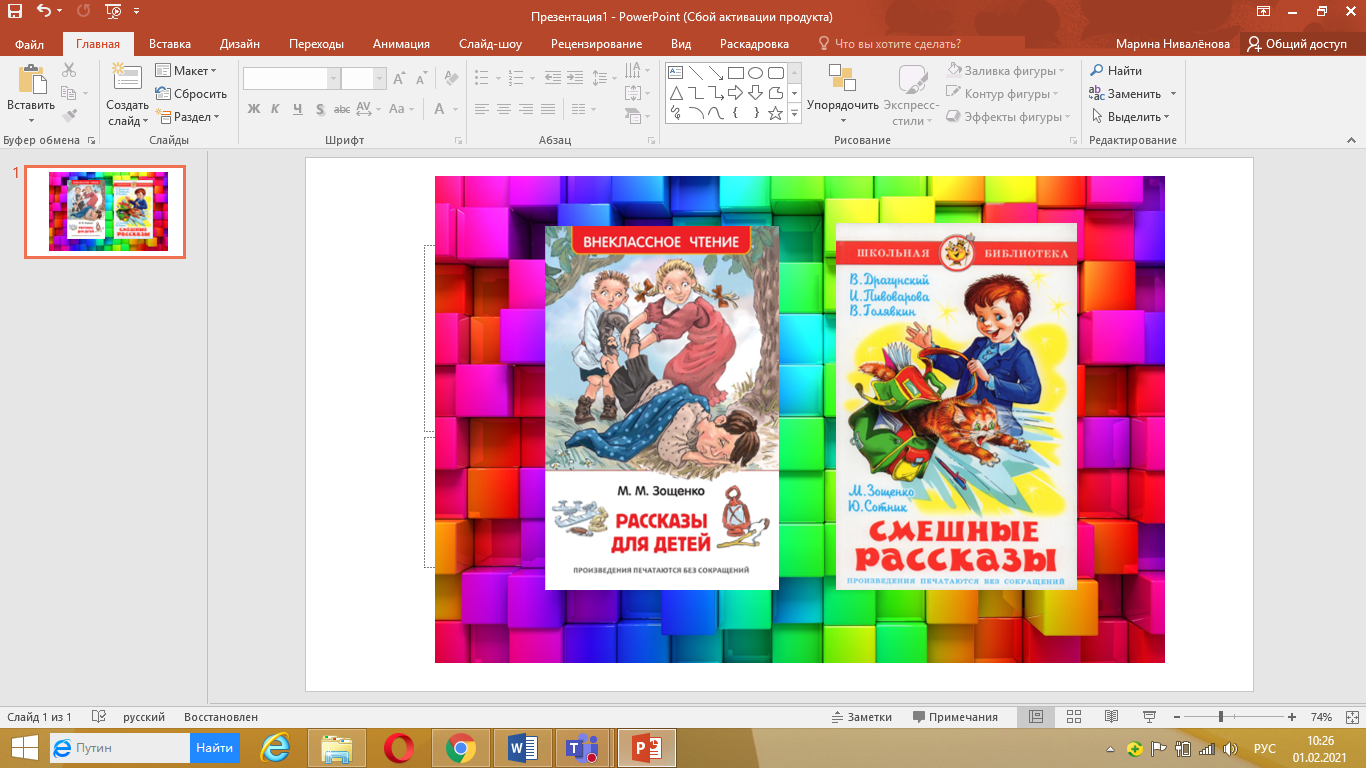Click the decrease indent level icon

[552, 78]
